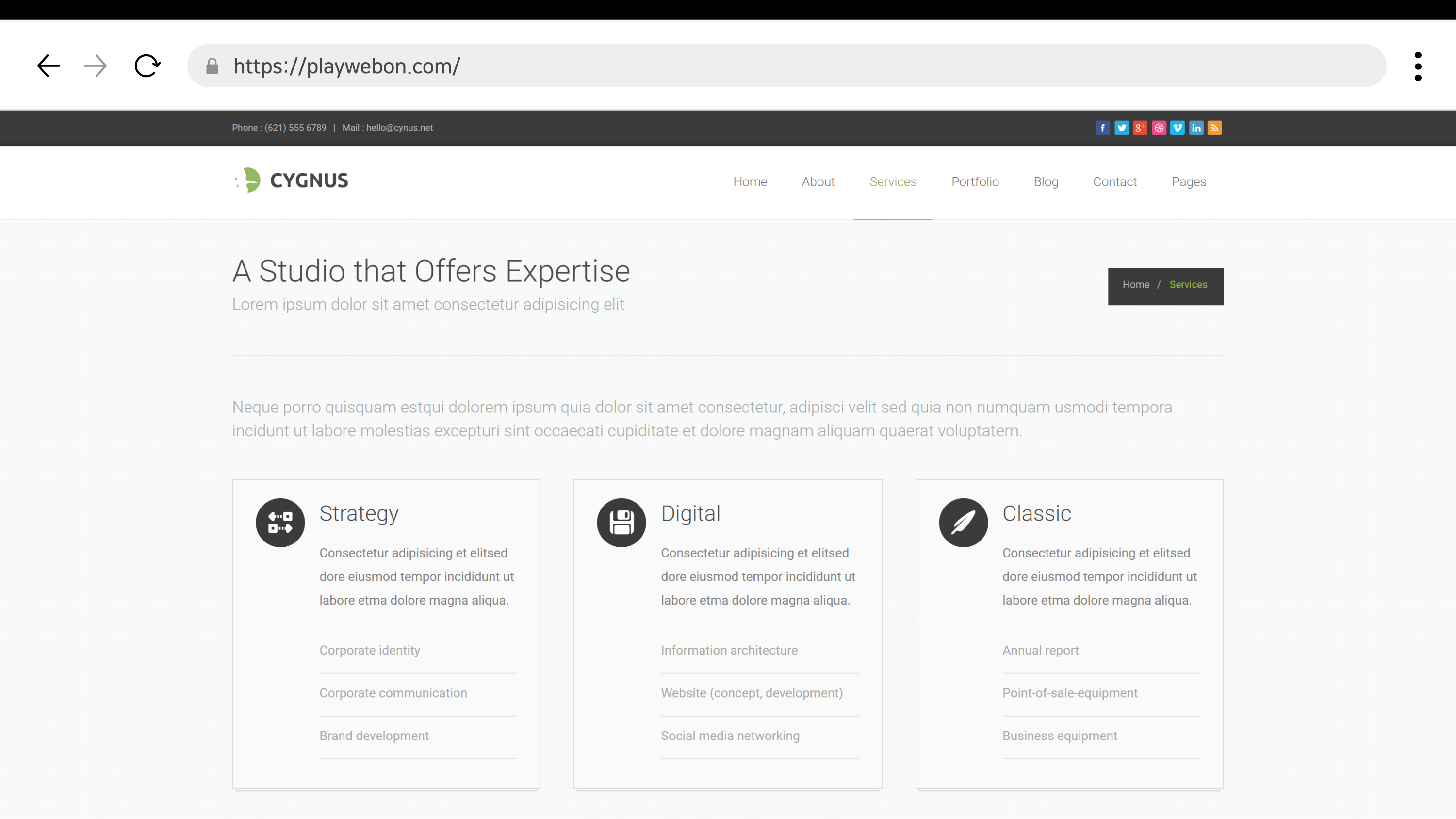Open the Dribbble social icon
Screen dimensions: 1456x819
1159,128
